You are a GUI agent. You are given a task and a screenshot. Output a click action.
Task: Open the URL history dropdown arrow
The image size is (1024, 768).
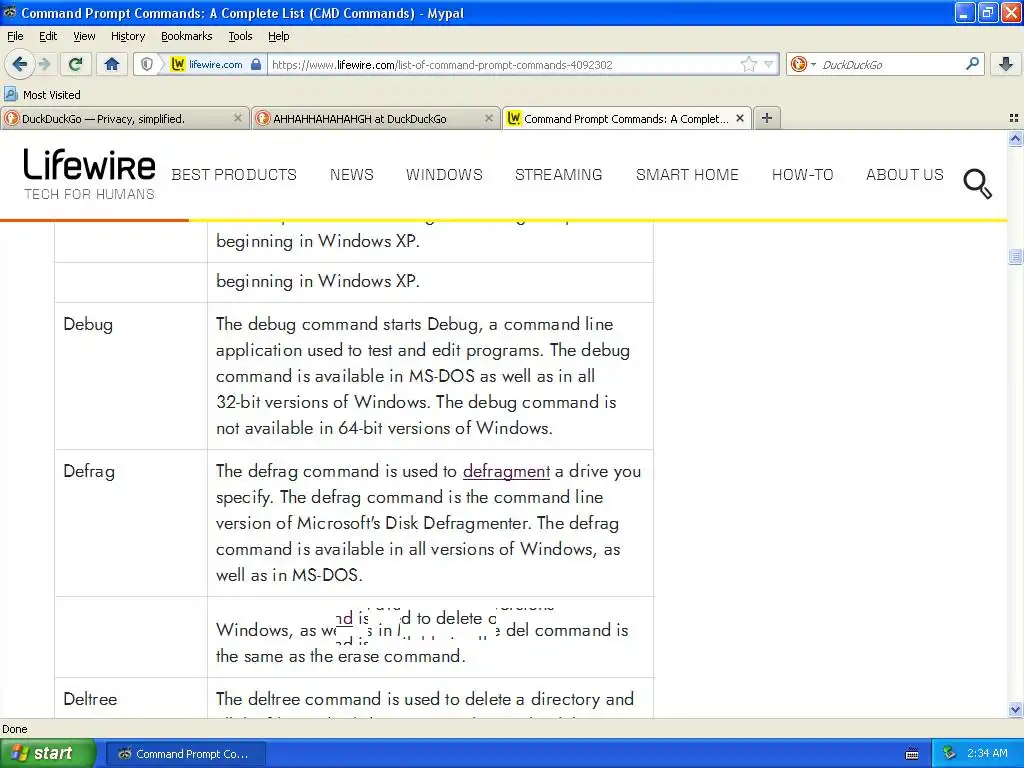point(769,64)
